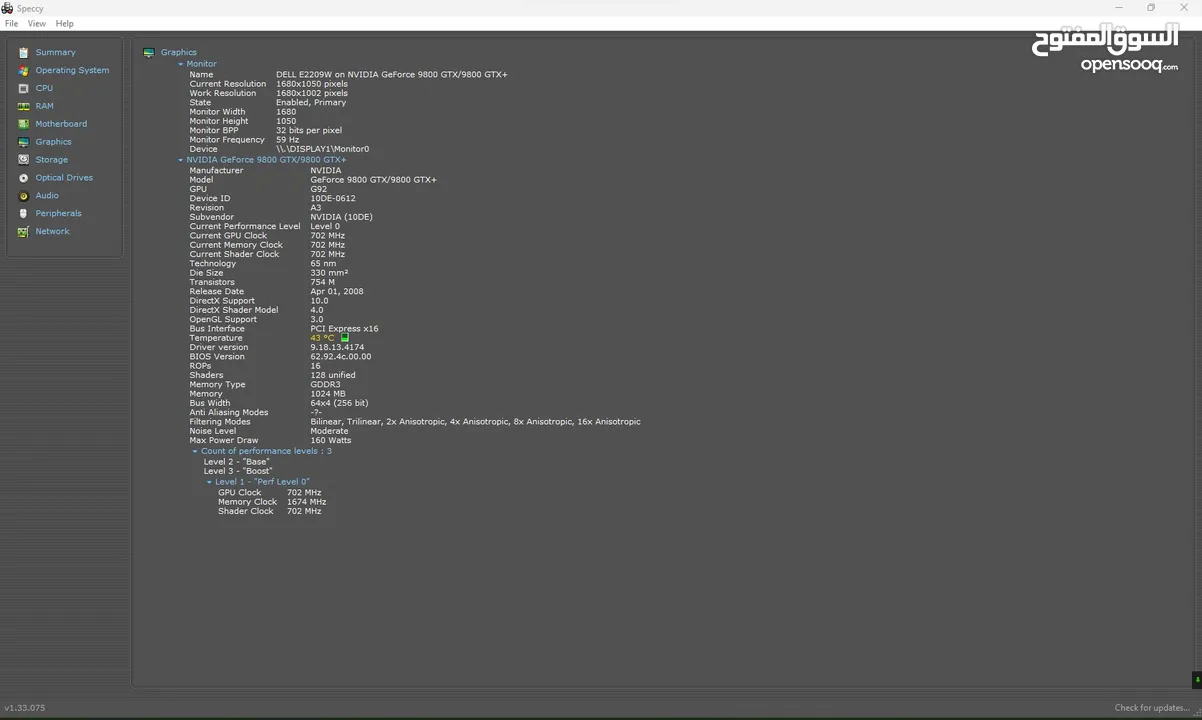1202x720 pixels.
Task: Click the Memory Type GDDR3 value
Action: click(326, 385)
